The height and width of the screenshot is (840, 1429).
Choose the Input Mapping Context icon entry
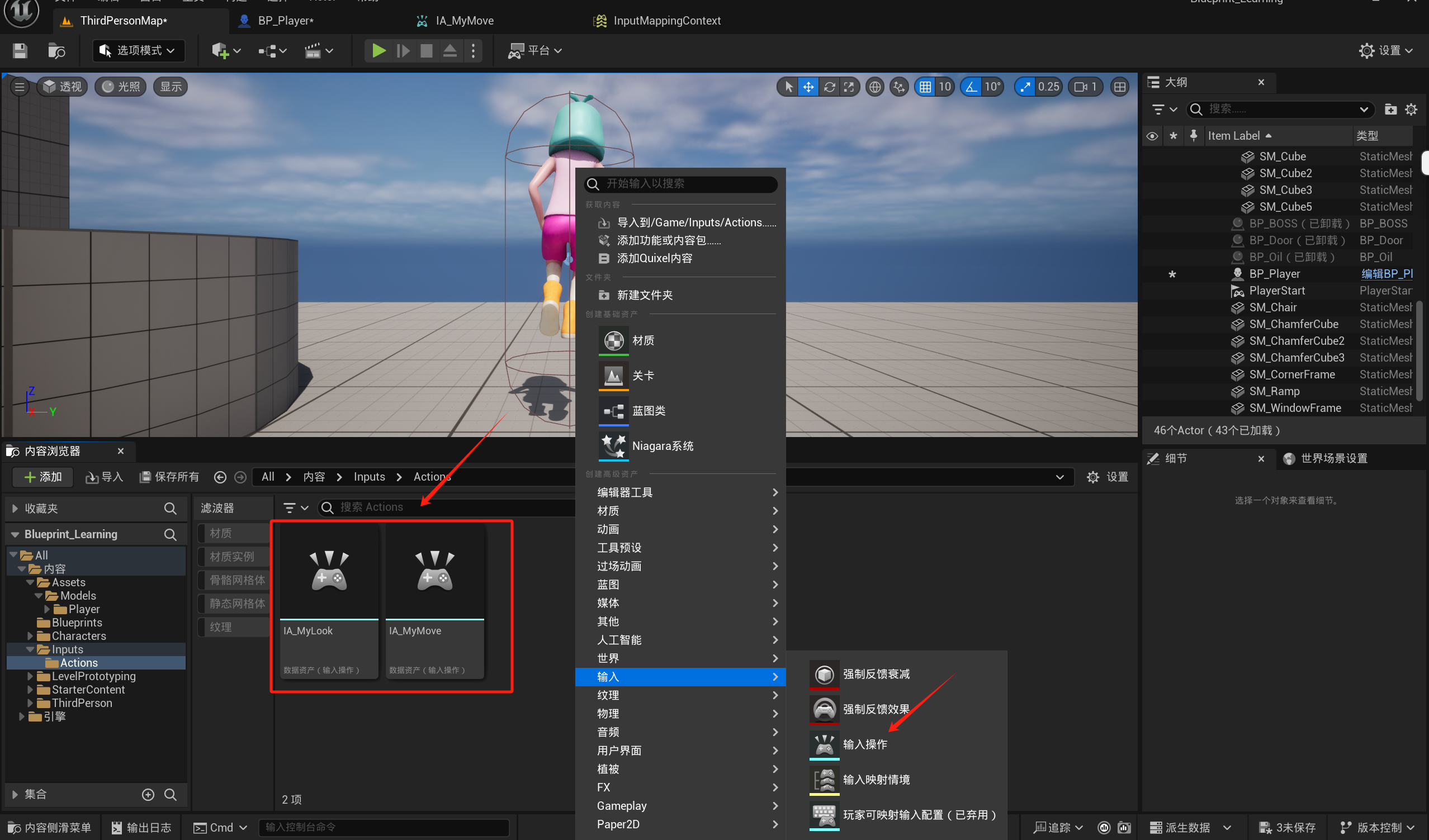pos(824,779)
